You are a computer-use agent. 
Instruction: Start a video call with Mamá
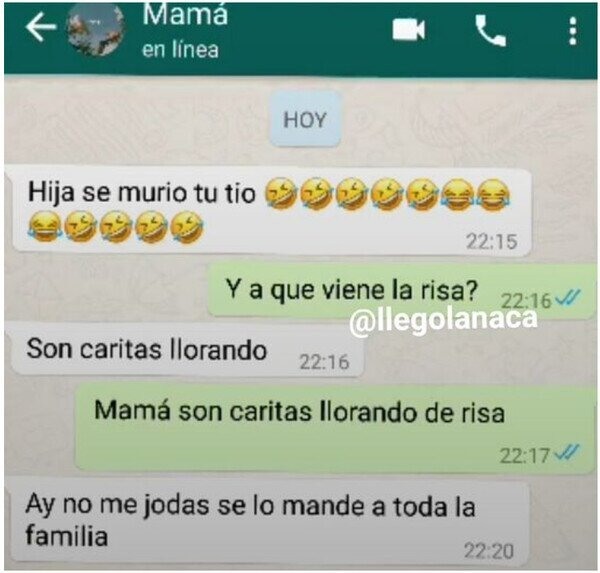click(x=409, y=29)
